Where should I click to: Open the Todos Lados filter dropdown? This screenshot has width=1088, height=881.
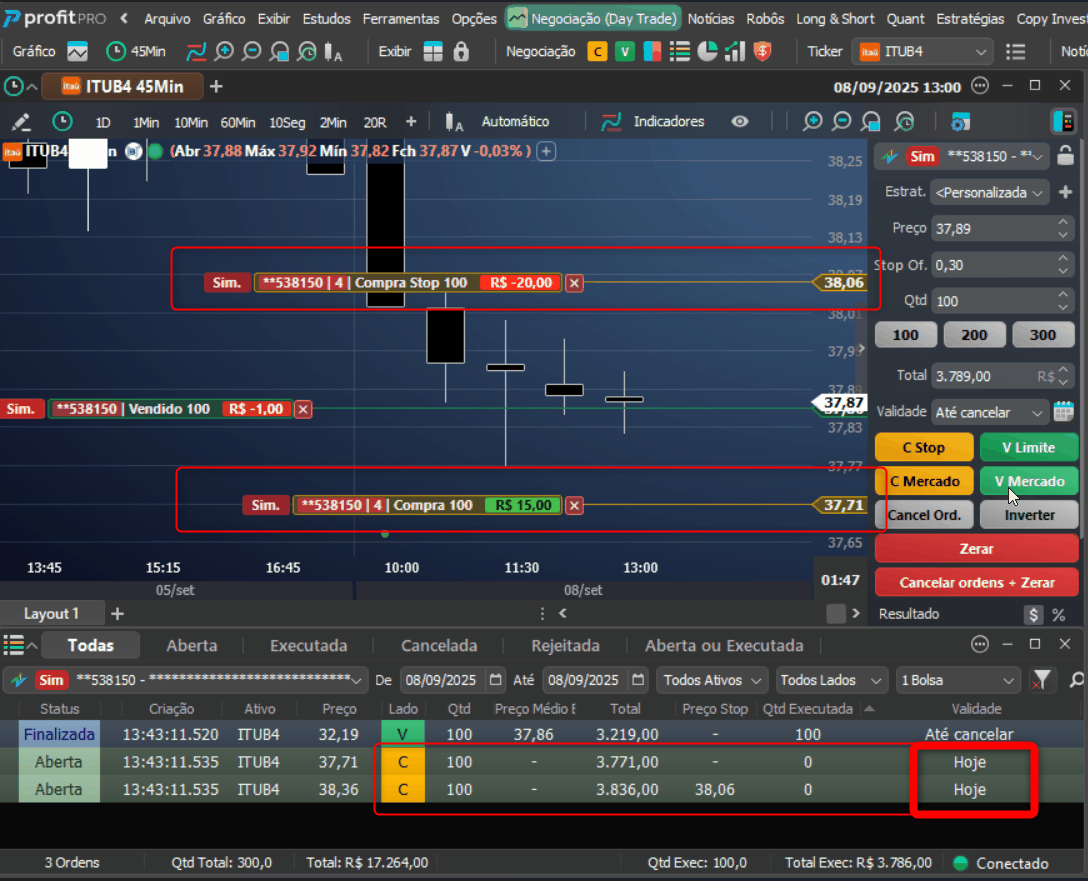[x=830, y=681]
